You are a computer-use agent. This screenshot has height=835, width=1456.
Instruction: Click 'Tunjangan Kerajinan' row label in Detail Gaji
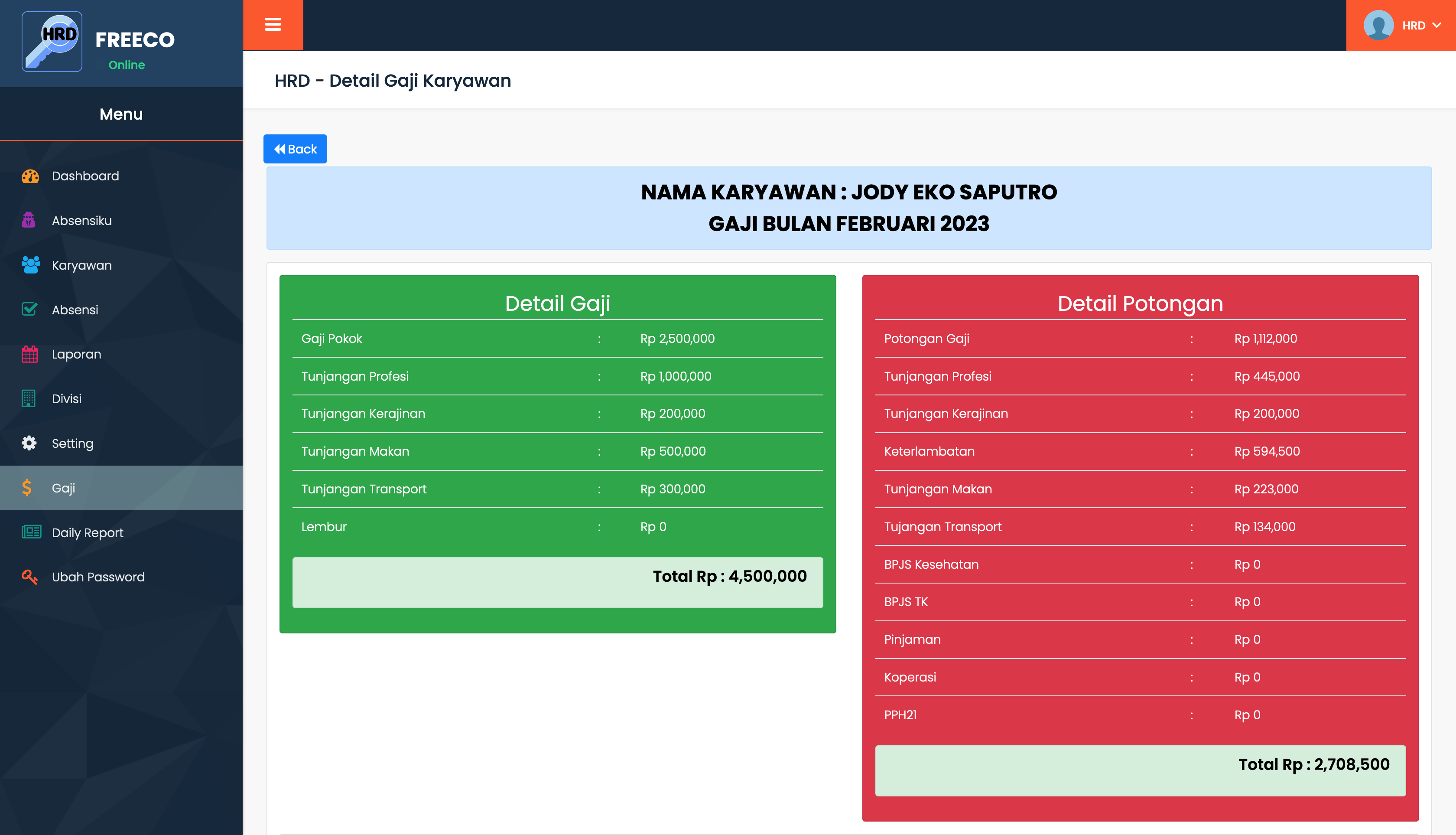(364, 414)
